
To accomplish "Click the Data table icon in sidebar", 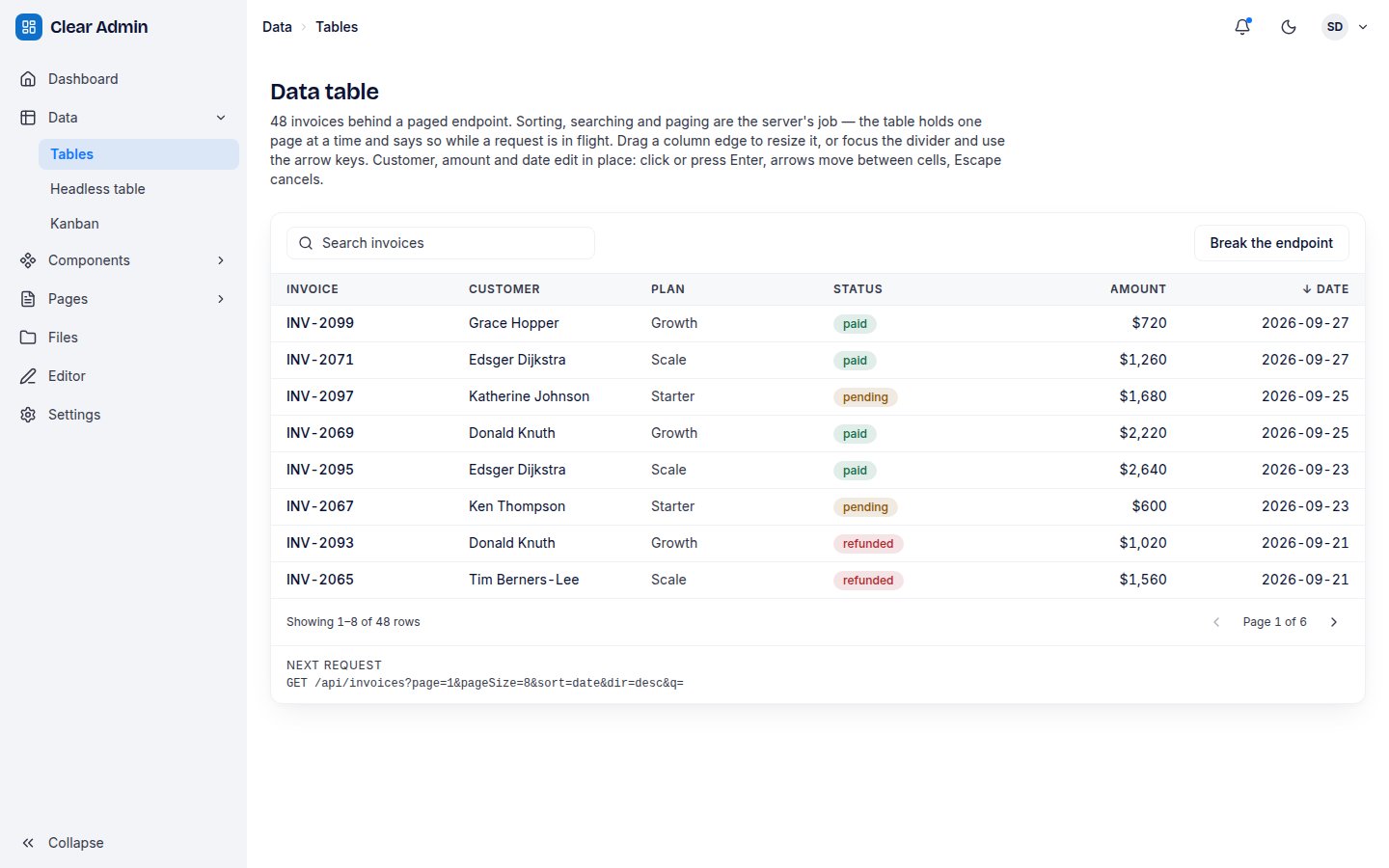I will point(28,118).
